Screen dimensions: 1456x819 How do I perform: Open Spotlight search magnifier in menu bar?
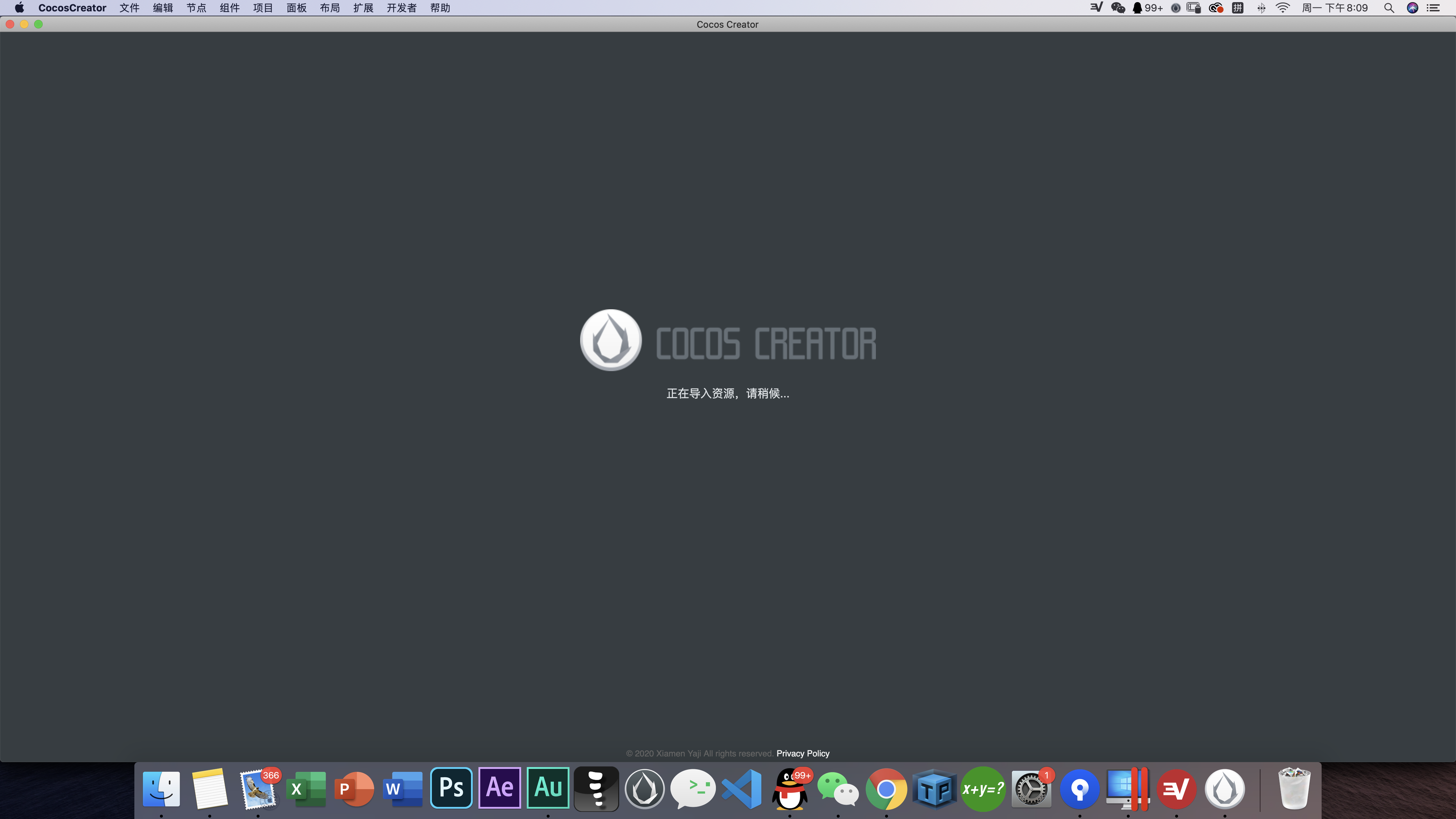pyautogui.click(x=1389, y=8)
